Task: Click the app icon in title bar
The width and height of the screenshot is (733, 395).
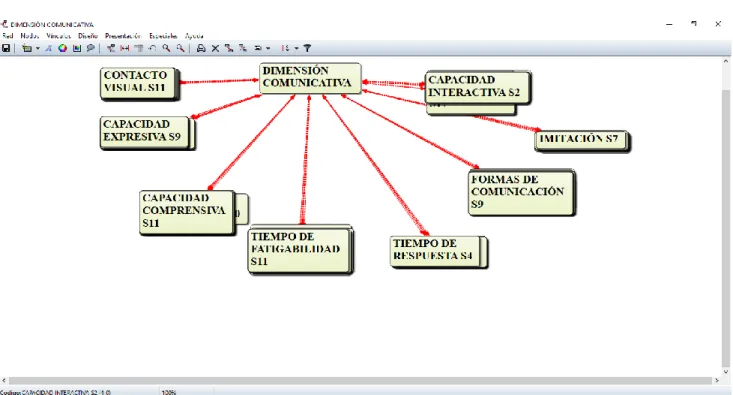Action: 5,24
